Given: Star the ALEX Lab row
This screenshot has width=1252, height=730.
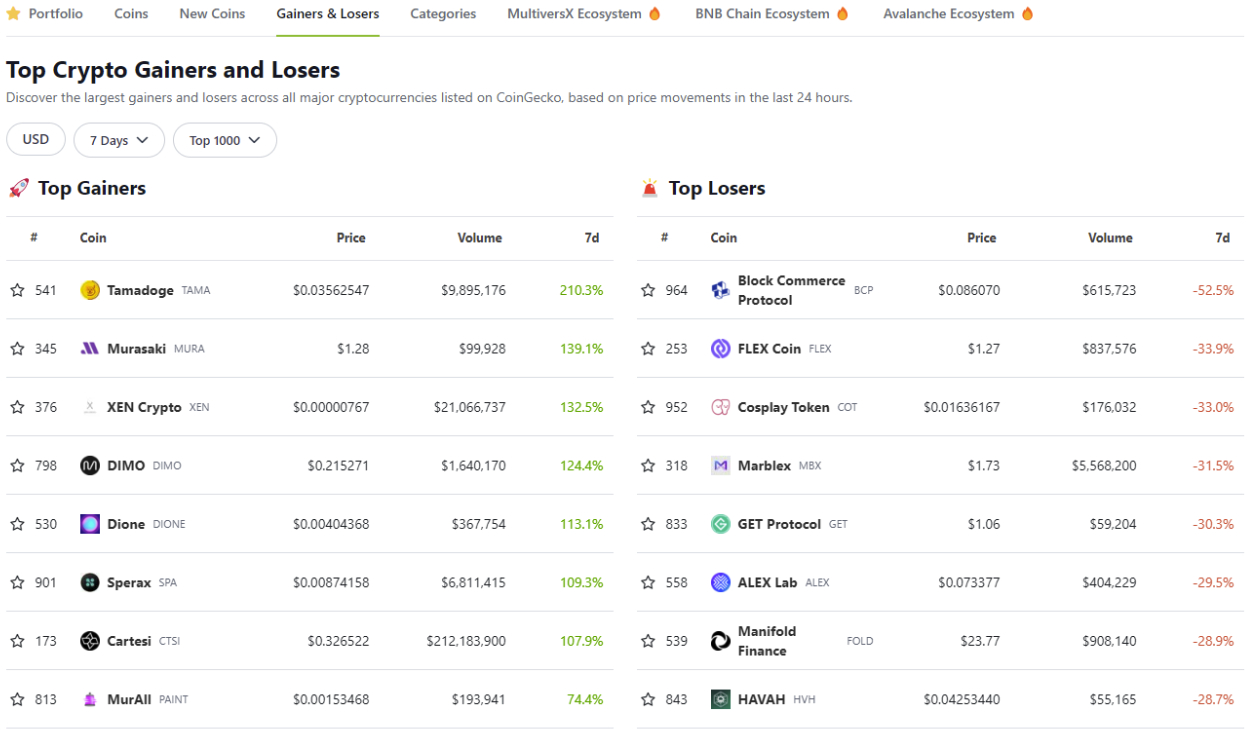Looking at the screenshot, I should pos(648,582).
